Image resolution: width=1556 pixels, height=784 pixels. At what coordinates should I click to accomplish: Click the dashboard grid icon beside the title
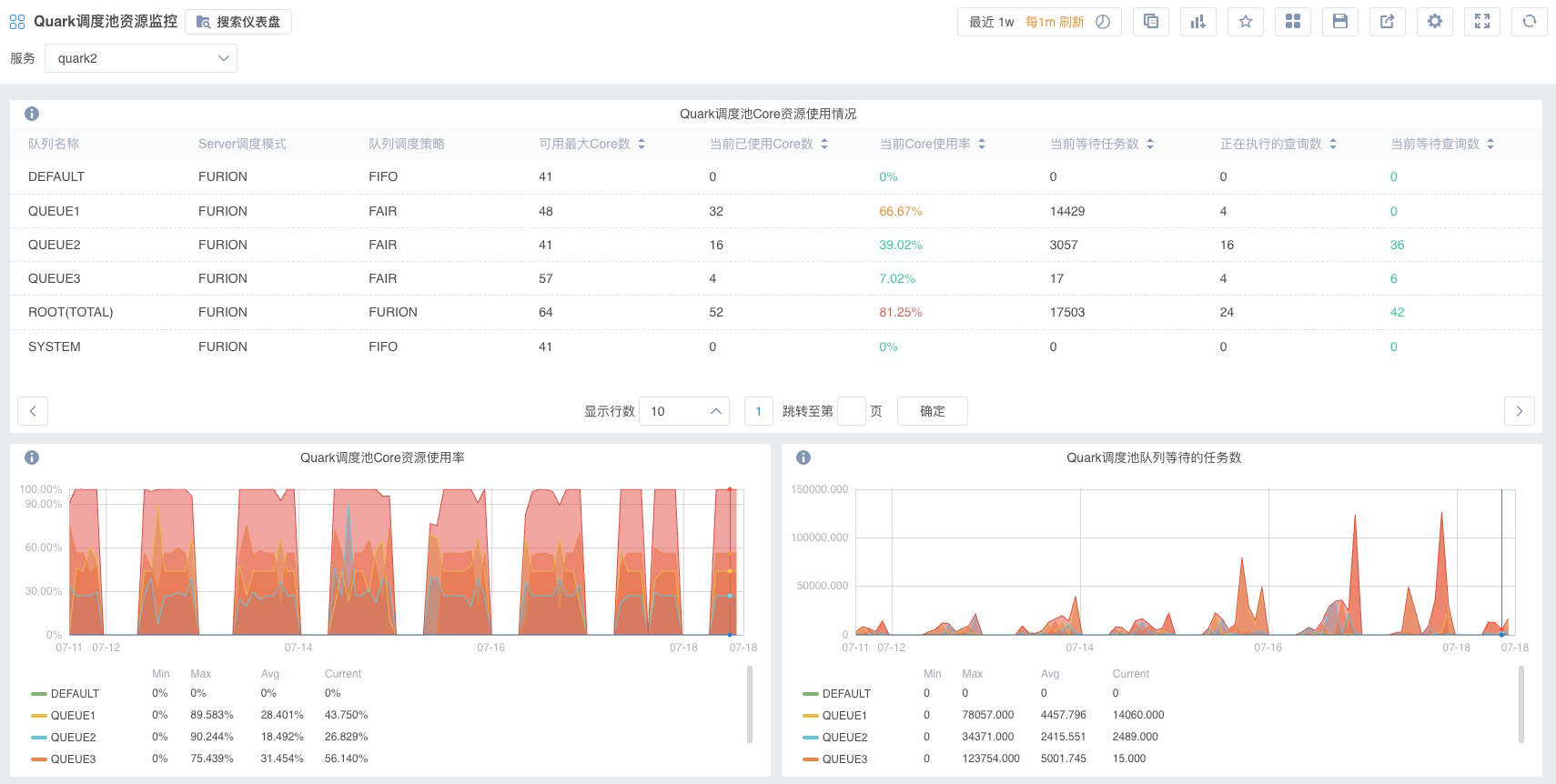17,22
